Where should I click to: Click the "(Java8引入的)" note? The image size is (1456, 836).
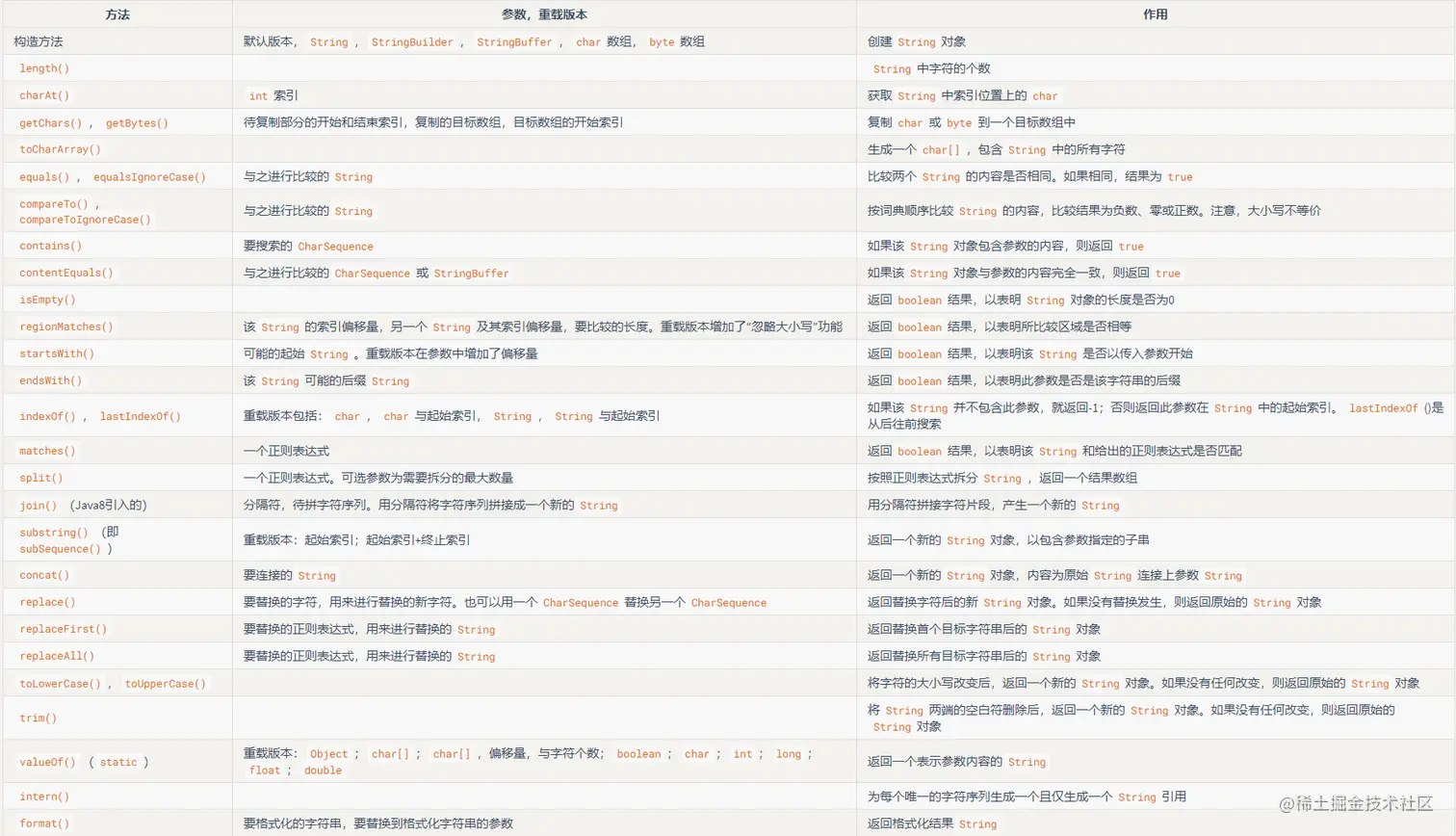point(108,505)
